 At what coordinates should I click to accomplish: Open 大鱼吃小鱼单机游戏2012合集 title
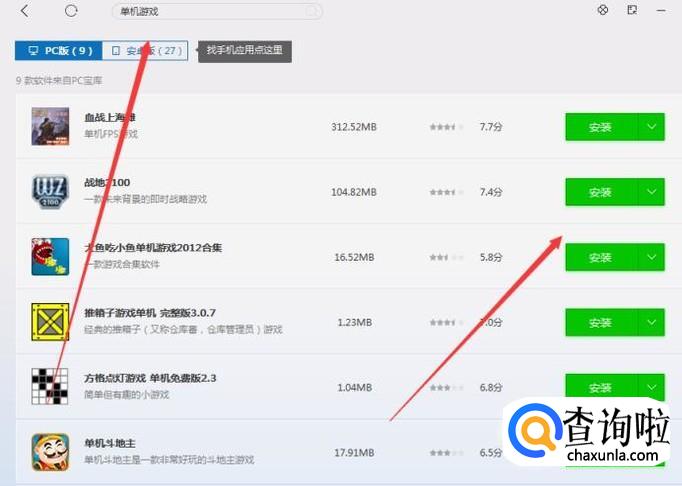[153, 248]
